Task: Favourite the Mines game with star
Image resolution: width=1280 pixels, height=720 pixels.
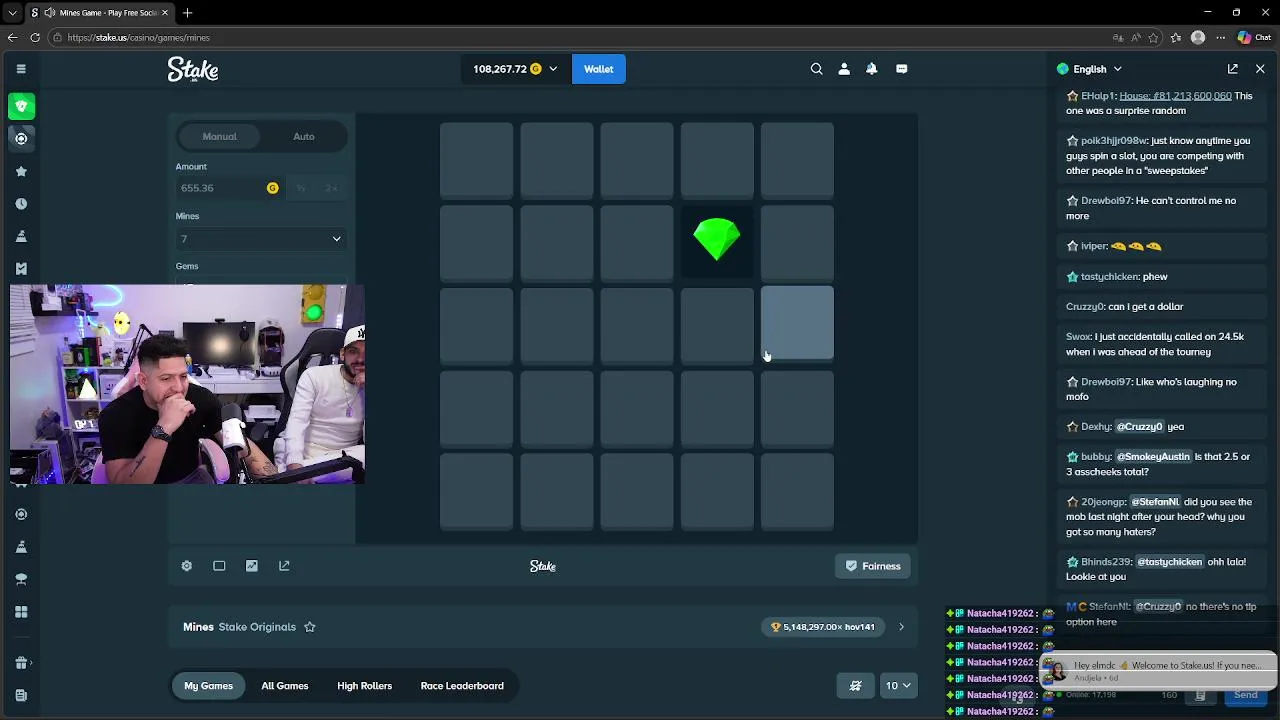Action: click(x=309, y=627)
